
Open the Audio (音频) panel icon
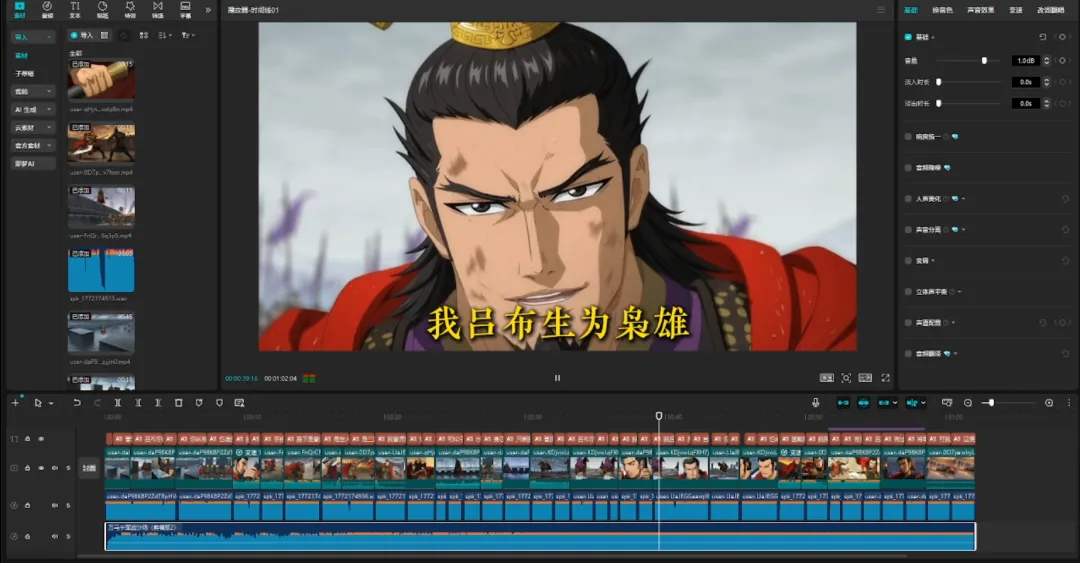click(x=47, y=9)
